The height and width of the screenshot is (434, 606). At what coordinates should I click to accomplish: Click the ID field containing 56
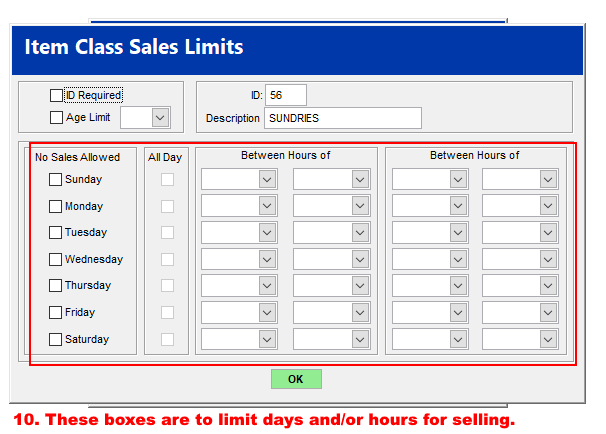[x=285, y=95]
